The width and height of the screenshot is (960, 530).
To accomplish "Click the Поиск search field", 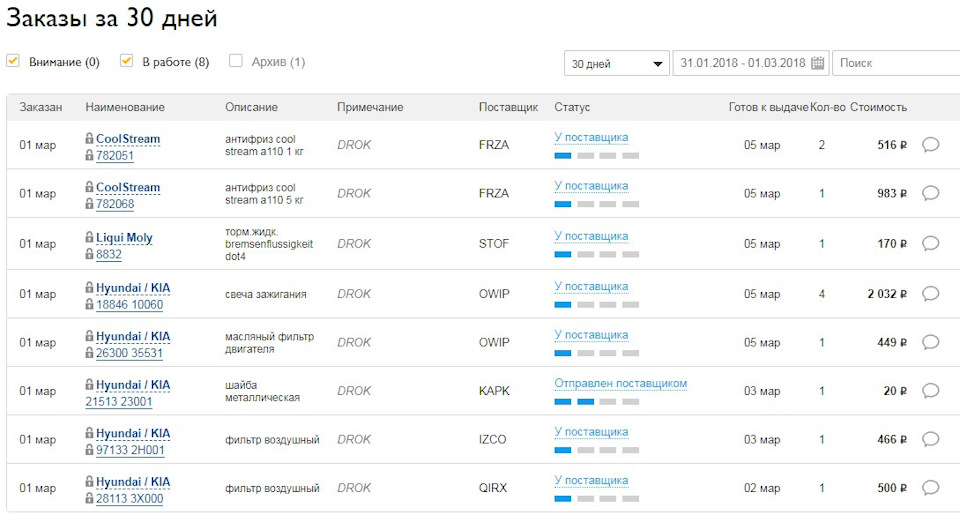I will (x=896, y=63).
